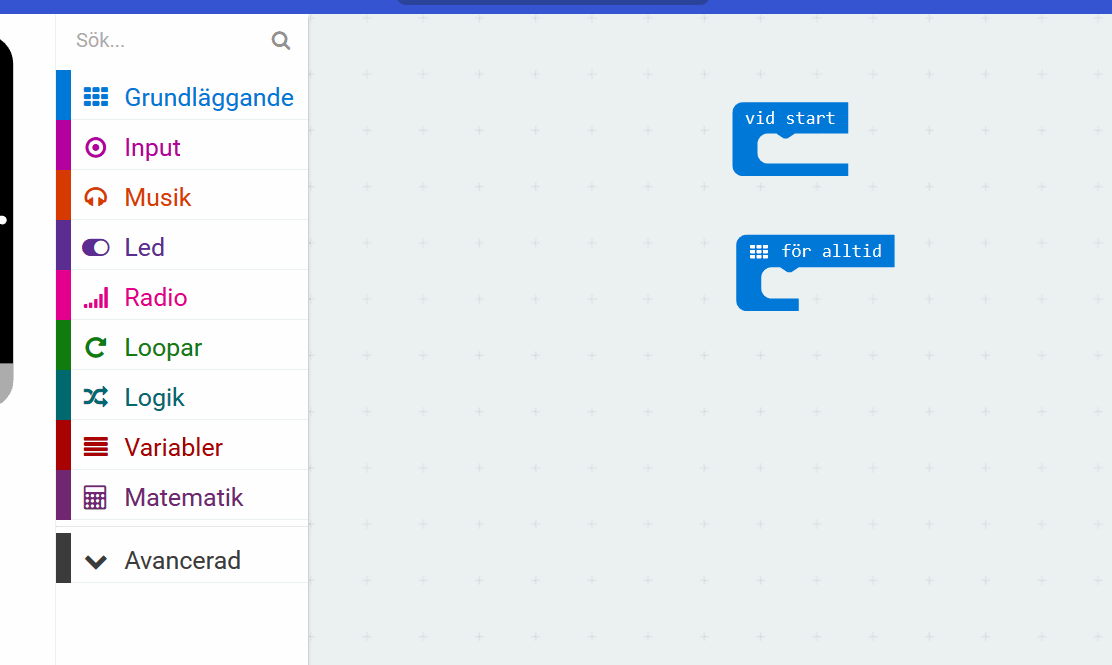Screen dimensions: 1112x665
Task: Click the Matematik calculator icon
Action: [95, 498]
